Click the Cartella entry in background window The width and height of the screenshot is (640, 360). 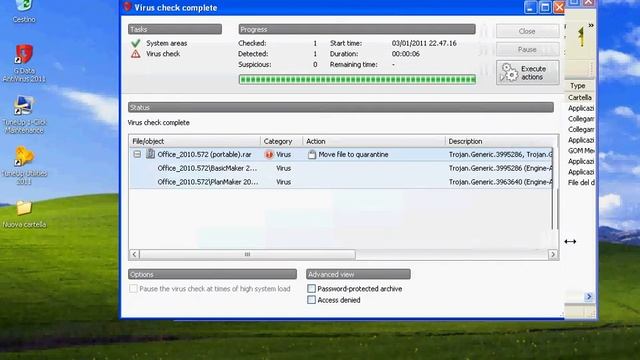580,98
